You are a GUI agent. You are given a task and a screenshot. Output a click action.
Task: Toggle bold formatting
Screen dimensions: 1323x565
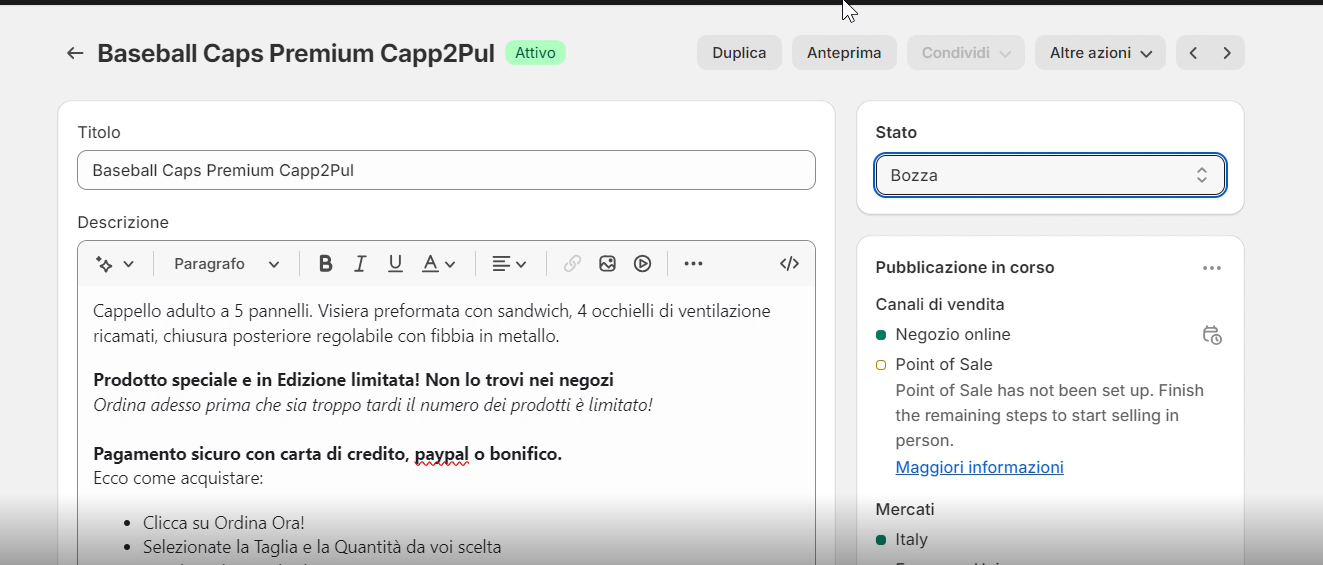point(325,264)
